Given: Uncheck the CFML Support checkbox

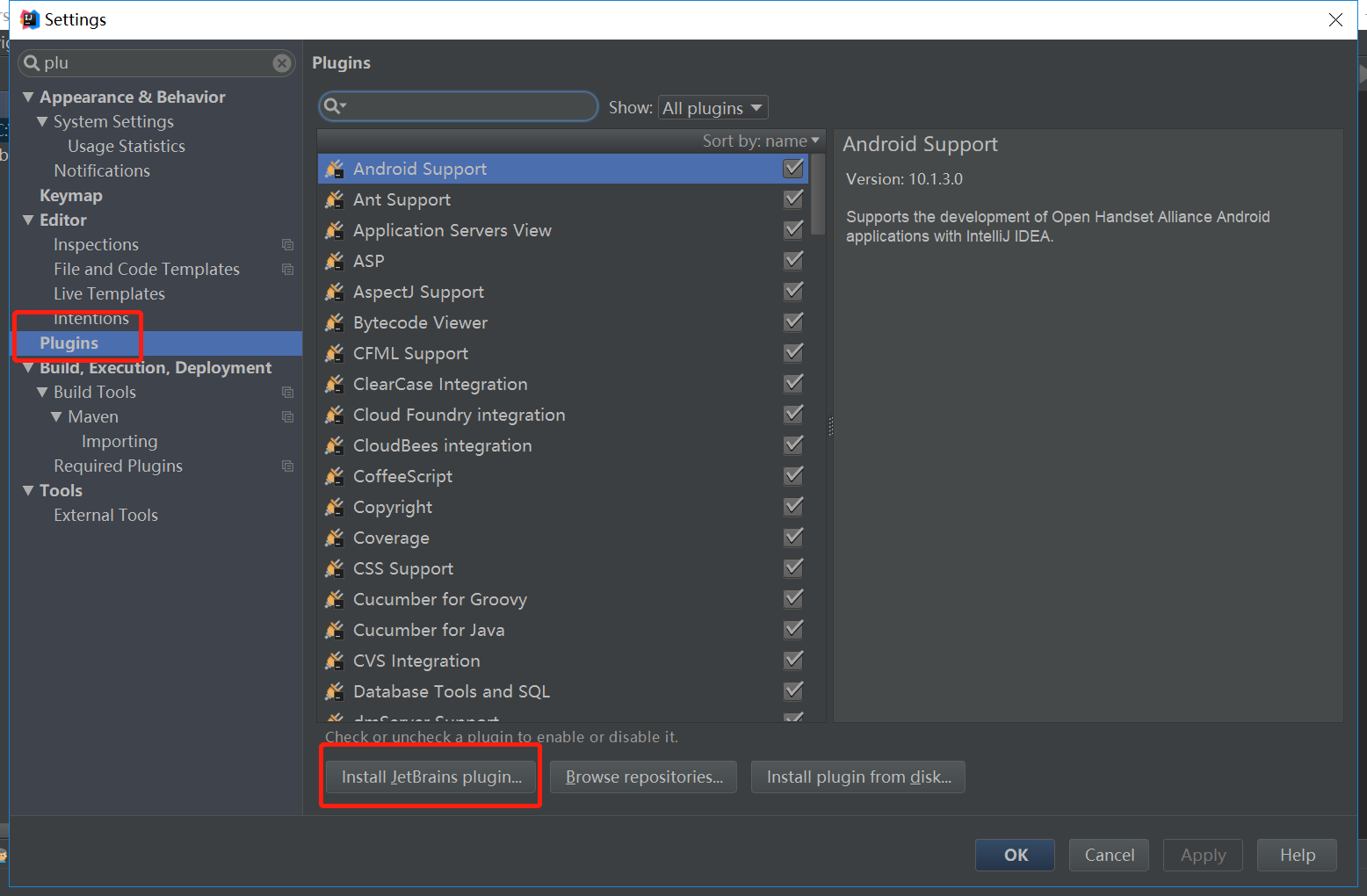Looking at the screenshot, I should tap(793, 352).
